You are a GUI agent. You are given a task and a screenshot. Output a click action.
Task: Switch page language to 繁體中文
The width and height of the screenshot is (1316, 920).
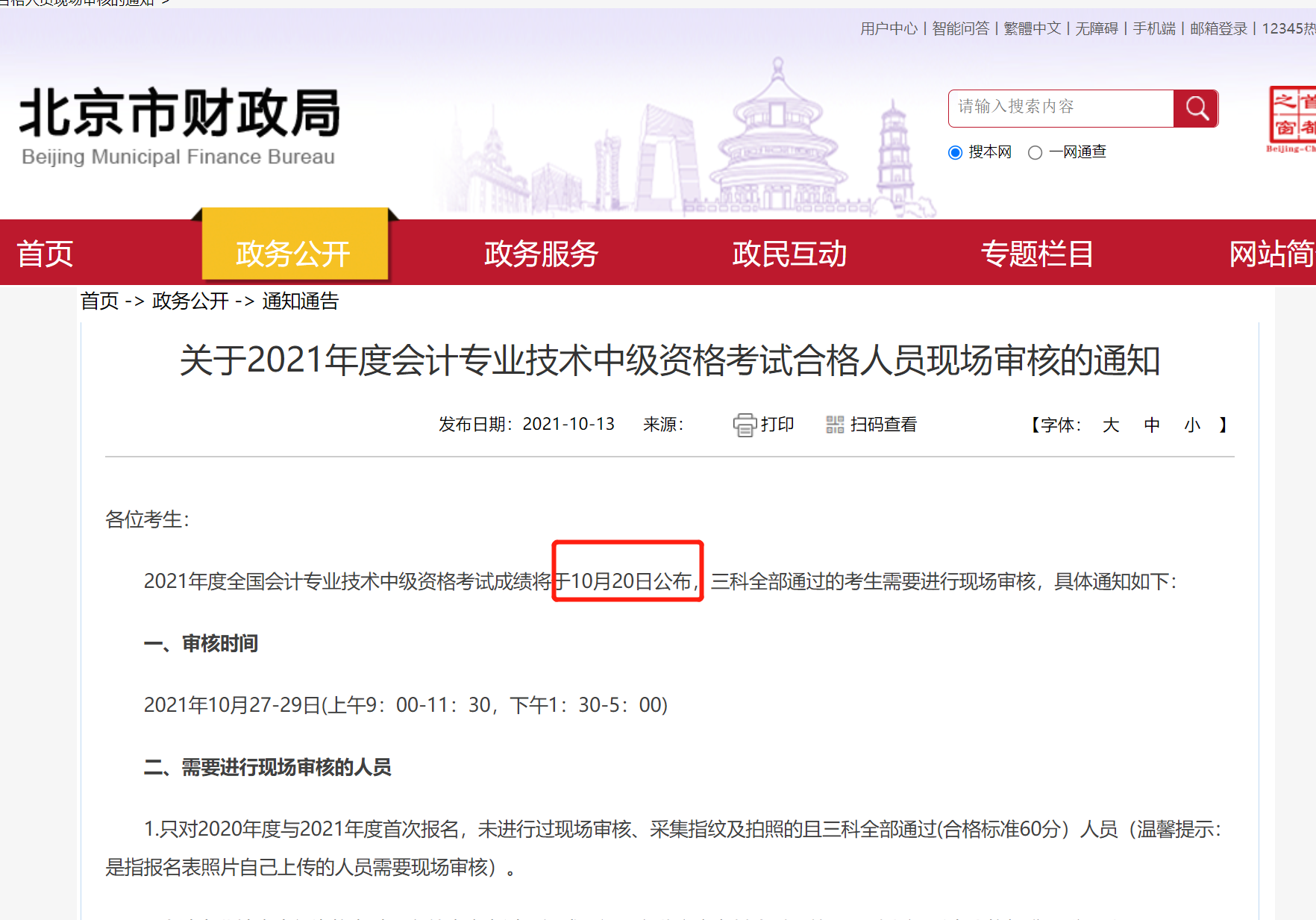(x=1032, y=28)
